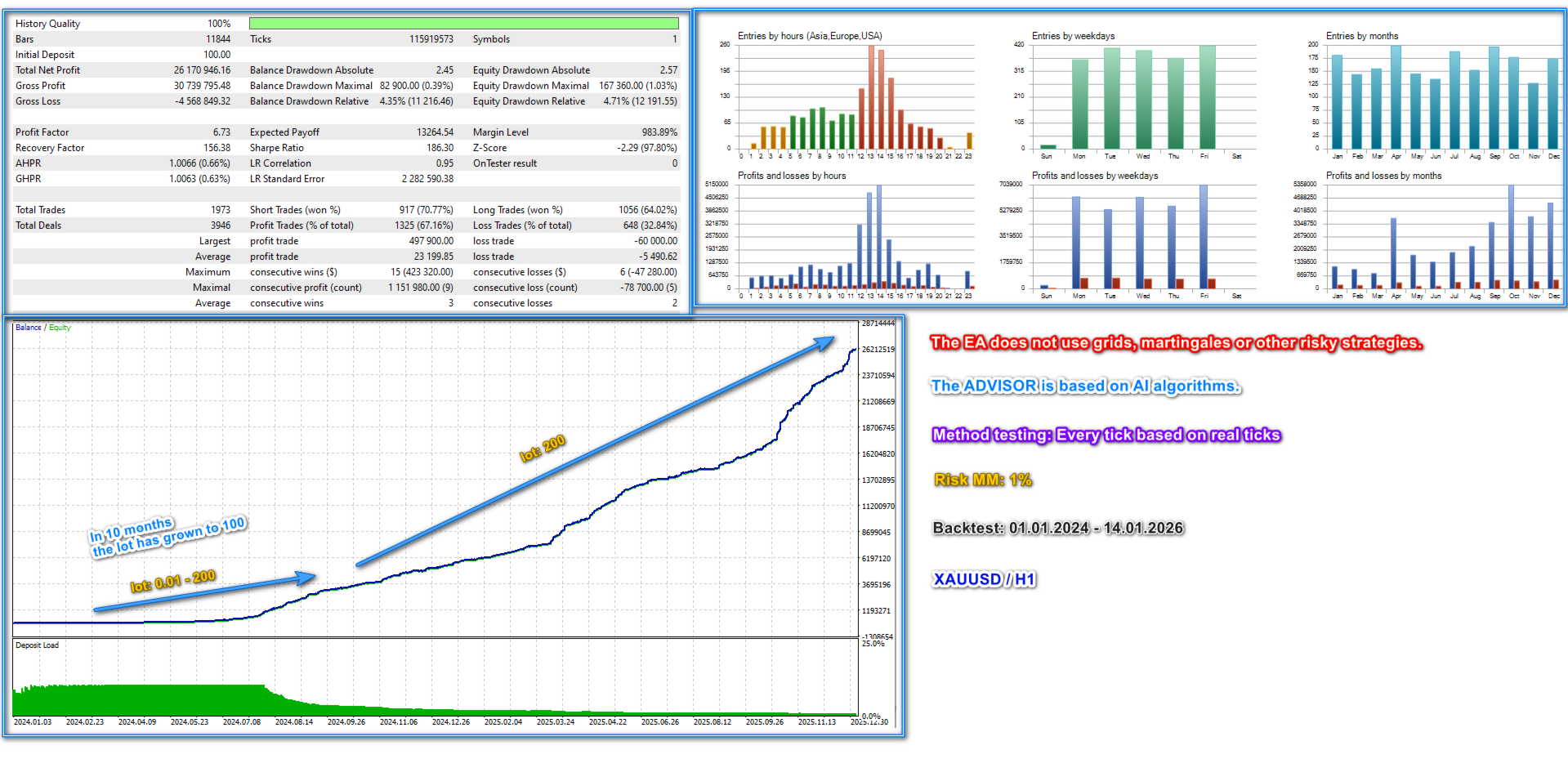The width and height of the screenshot is (1568, 759).
Task: Click the small blue arrow near lot 0.01 - 200
Action: tap(203, 593)
